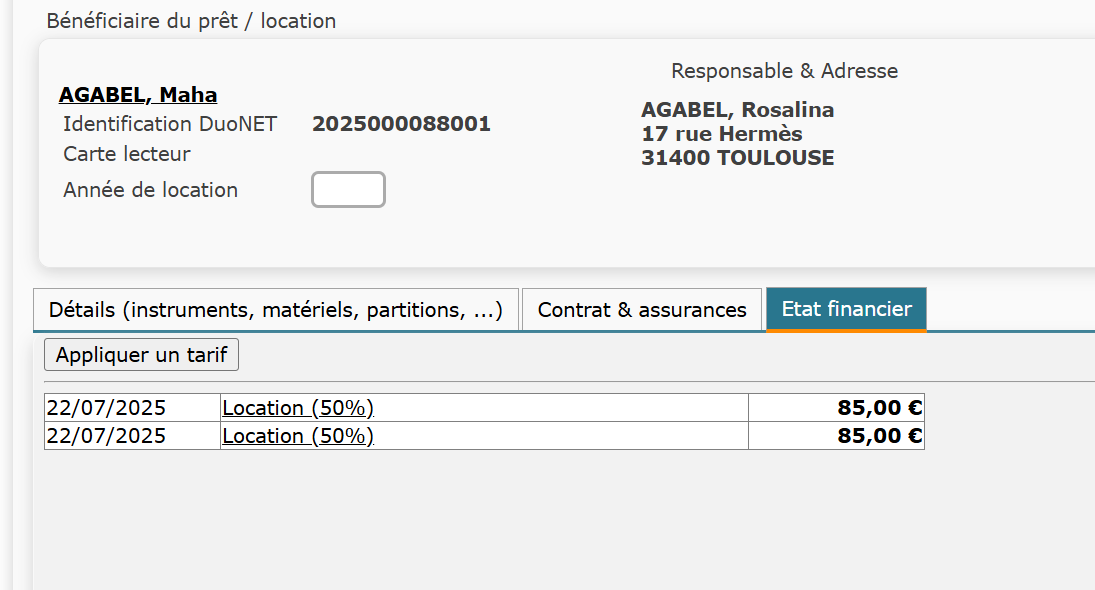
Task: Open the Contrat & assurances tab
Action: click(x=642, y=310)
